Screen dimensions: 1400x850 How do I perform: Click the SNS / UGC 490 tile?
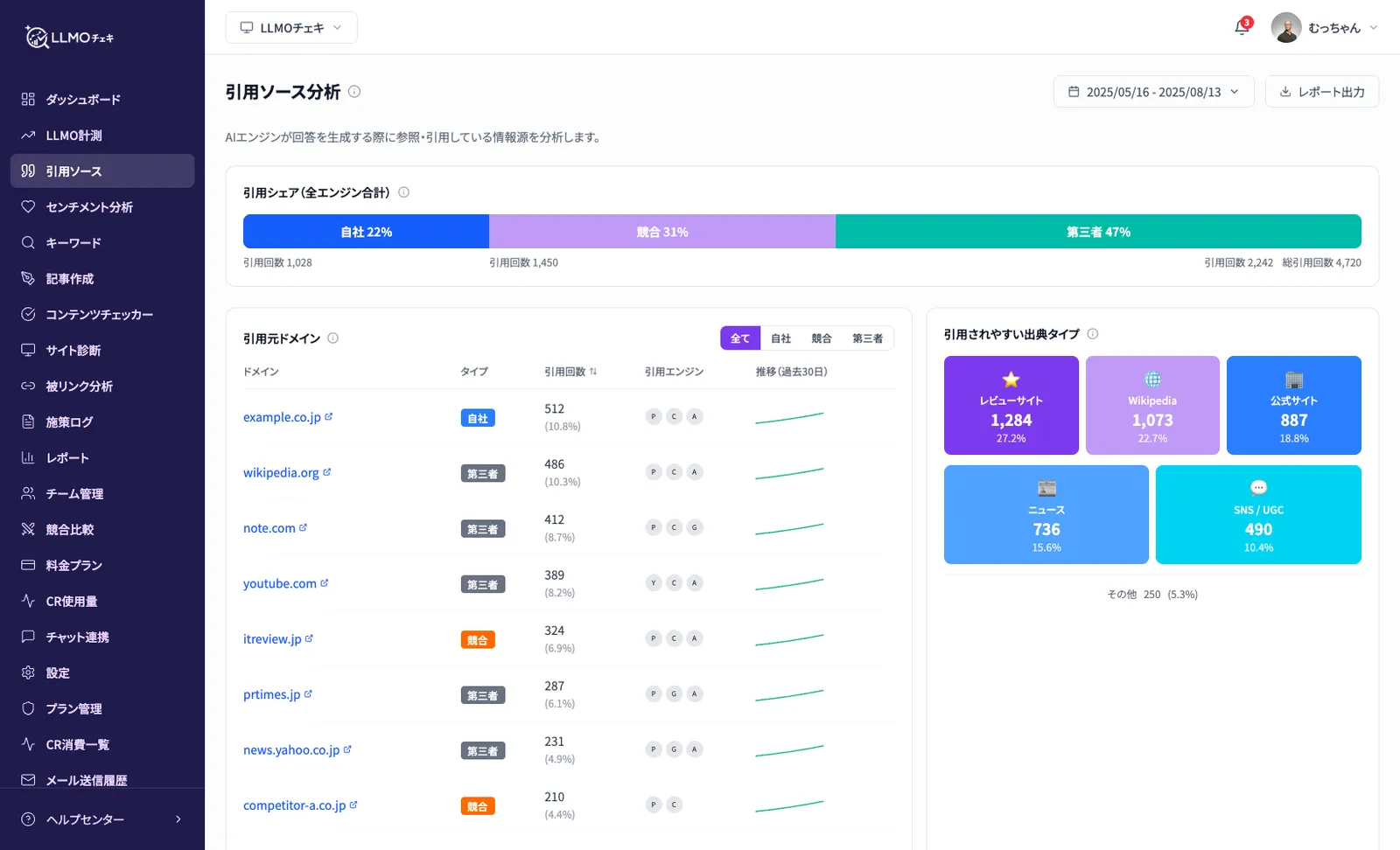pyautogui.click(x=1258, y=514)
